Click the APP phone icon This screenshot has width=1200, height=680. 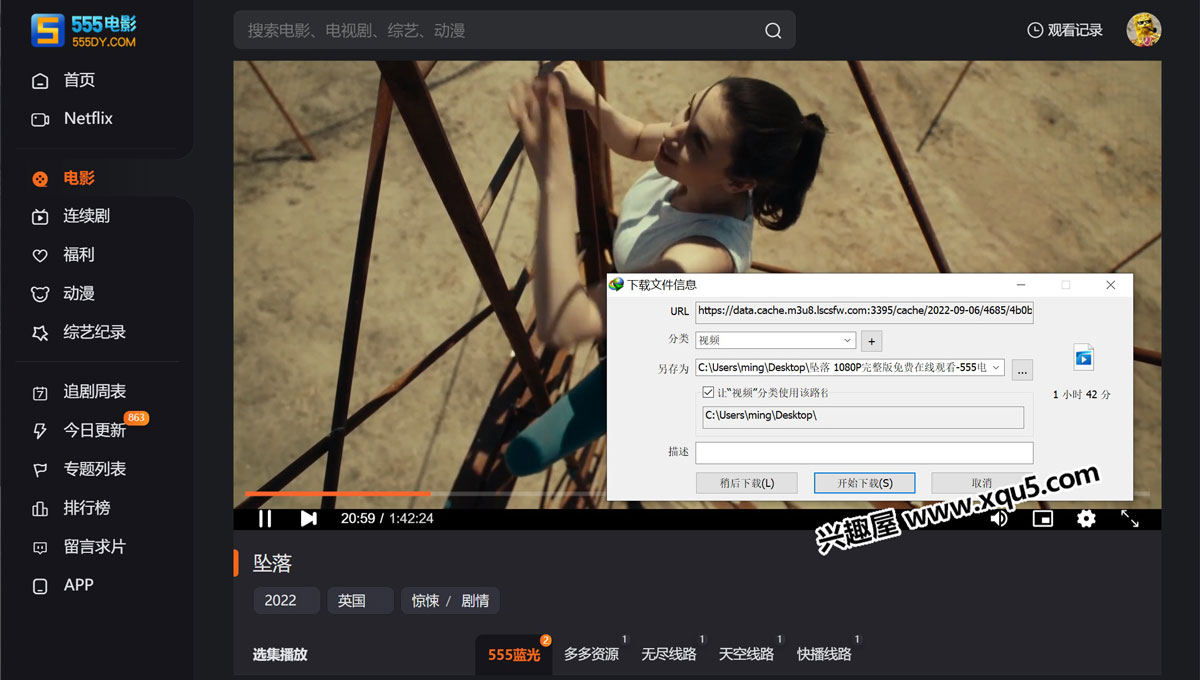40,586
